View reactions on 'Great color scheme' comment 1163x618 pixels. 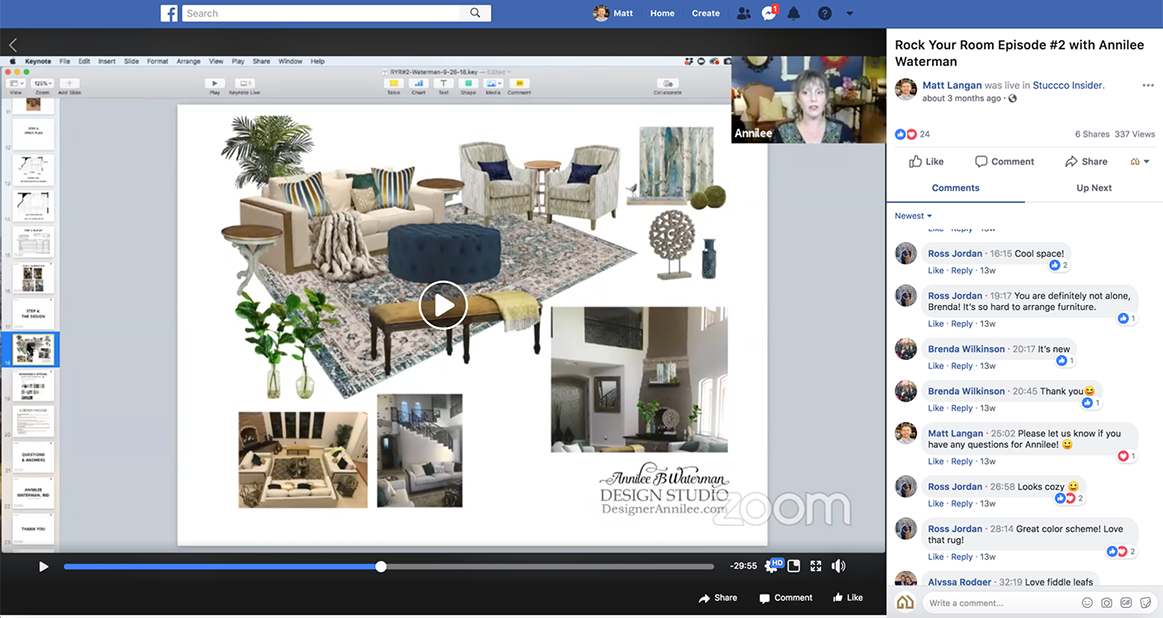tap(1121, 551)
